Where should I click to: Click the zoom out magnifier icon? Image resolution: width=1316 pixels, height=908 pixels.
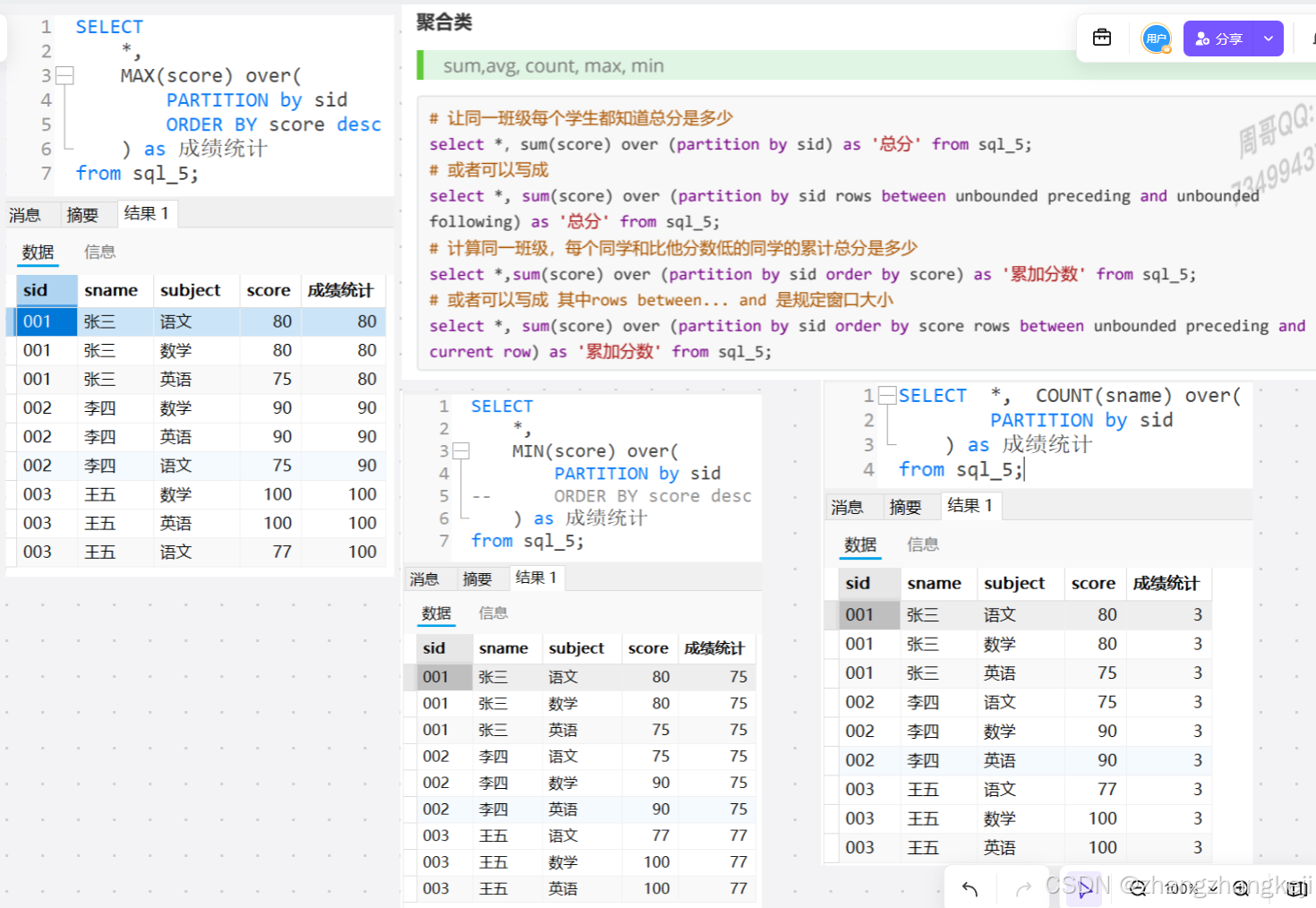(1138, 888)
